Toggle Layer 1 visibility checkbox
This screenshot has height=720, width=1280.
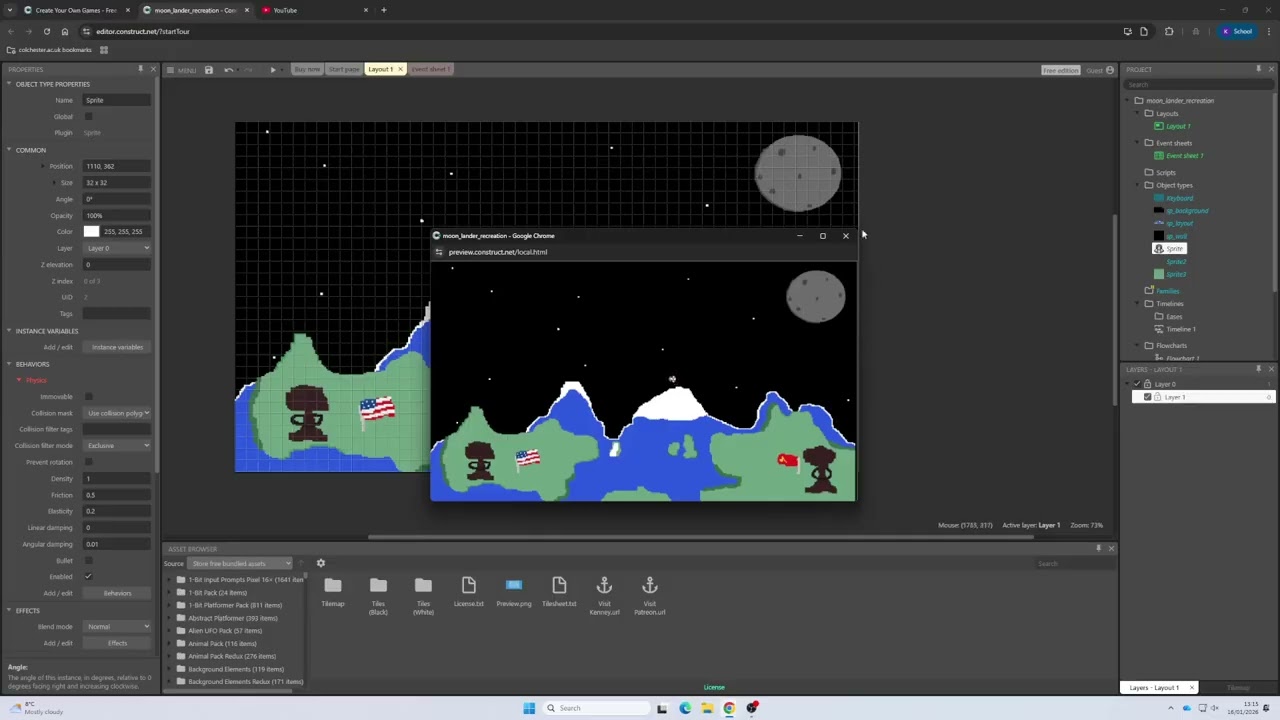coord(1148,397)
